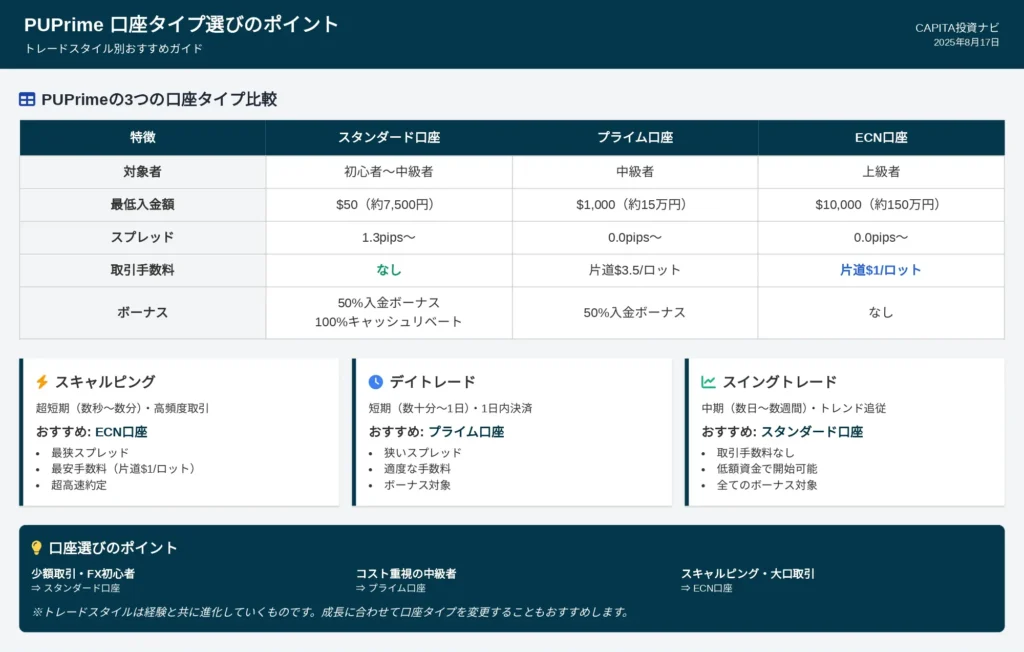Click the blue clock icon next to デイトレード
This screenshot has width=1024, height=652.
click(x=376, y=382)
